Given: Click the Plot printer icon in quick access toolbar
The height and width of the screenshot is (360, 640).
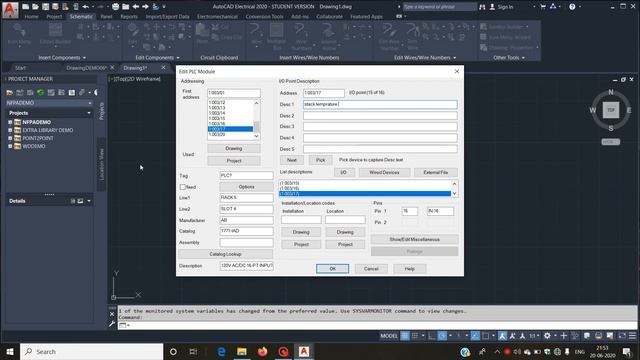Looking at the screenshot, I should (116, 7).
